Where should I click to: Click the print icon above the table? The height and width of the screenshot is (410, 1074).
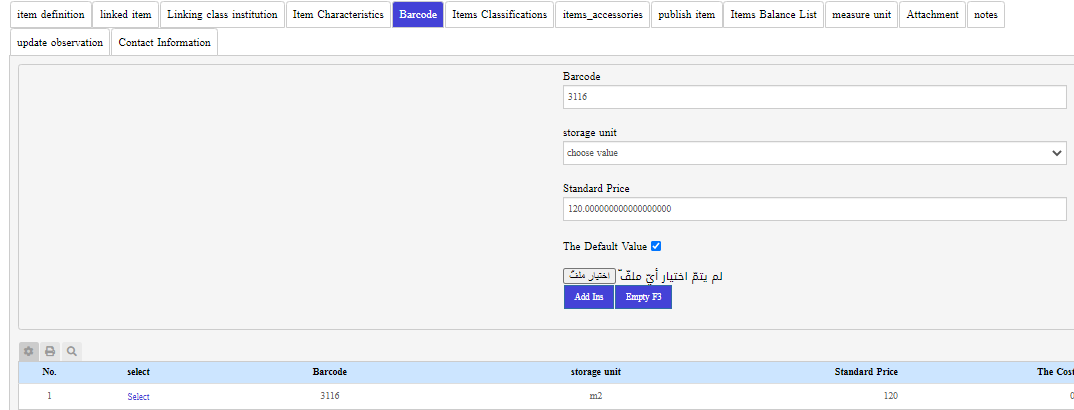tap(50, 351)
